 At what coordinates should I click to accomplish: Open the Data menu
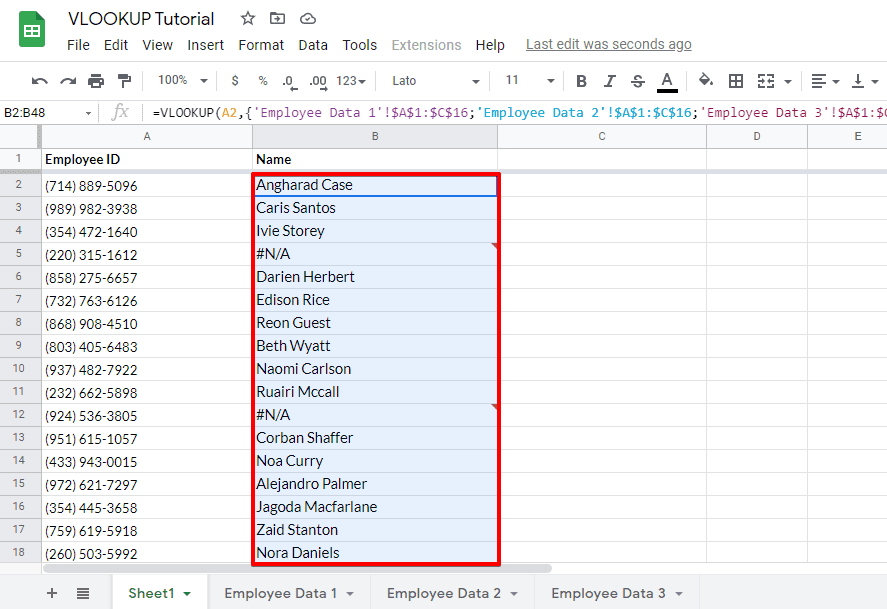[x=313, y=44]
